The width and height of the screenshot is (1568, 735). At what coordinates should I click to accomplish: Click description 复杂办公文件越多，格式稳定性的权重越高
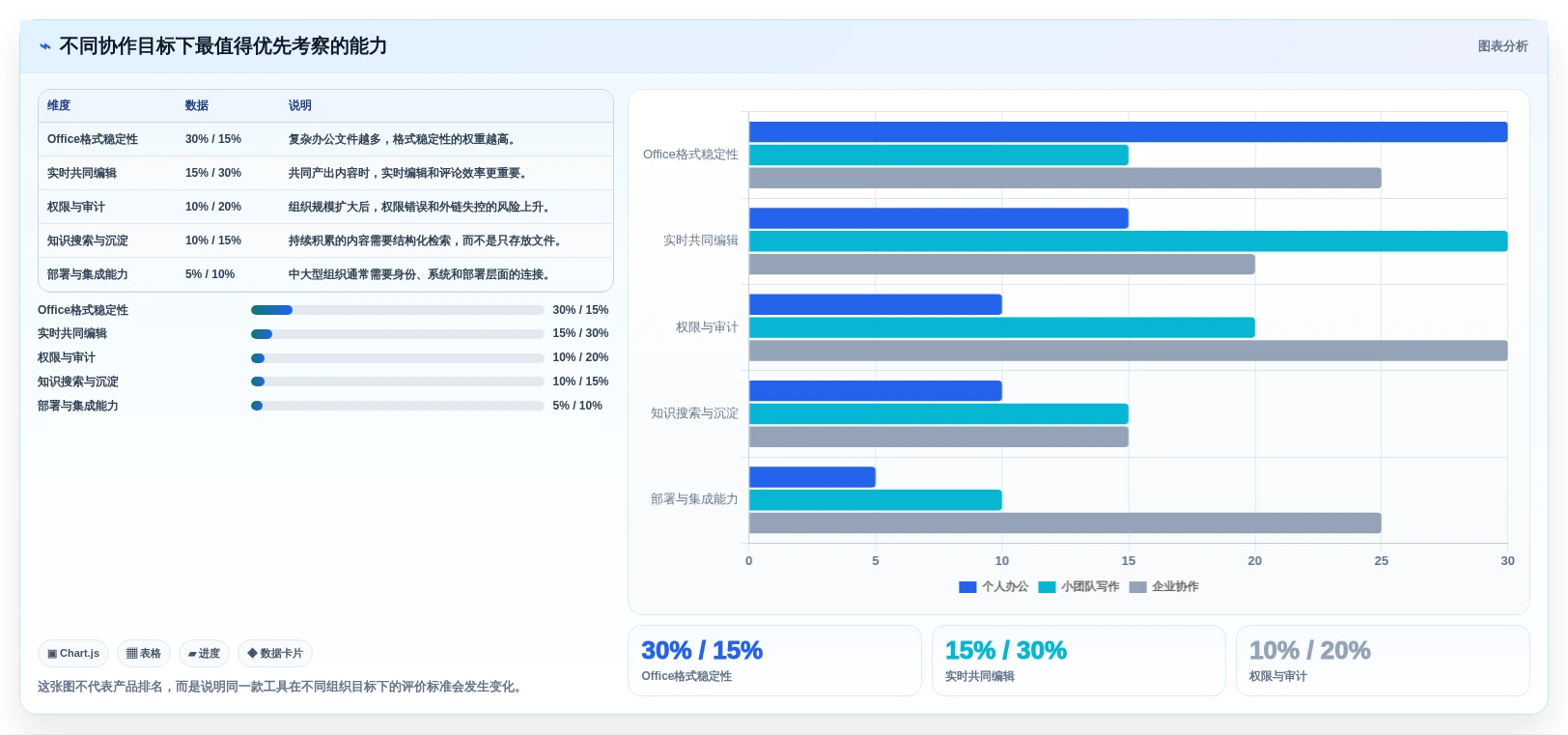[x=404, y=139]
